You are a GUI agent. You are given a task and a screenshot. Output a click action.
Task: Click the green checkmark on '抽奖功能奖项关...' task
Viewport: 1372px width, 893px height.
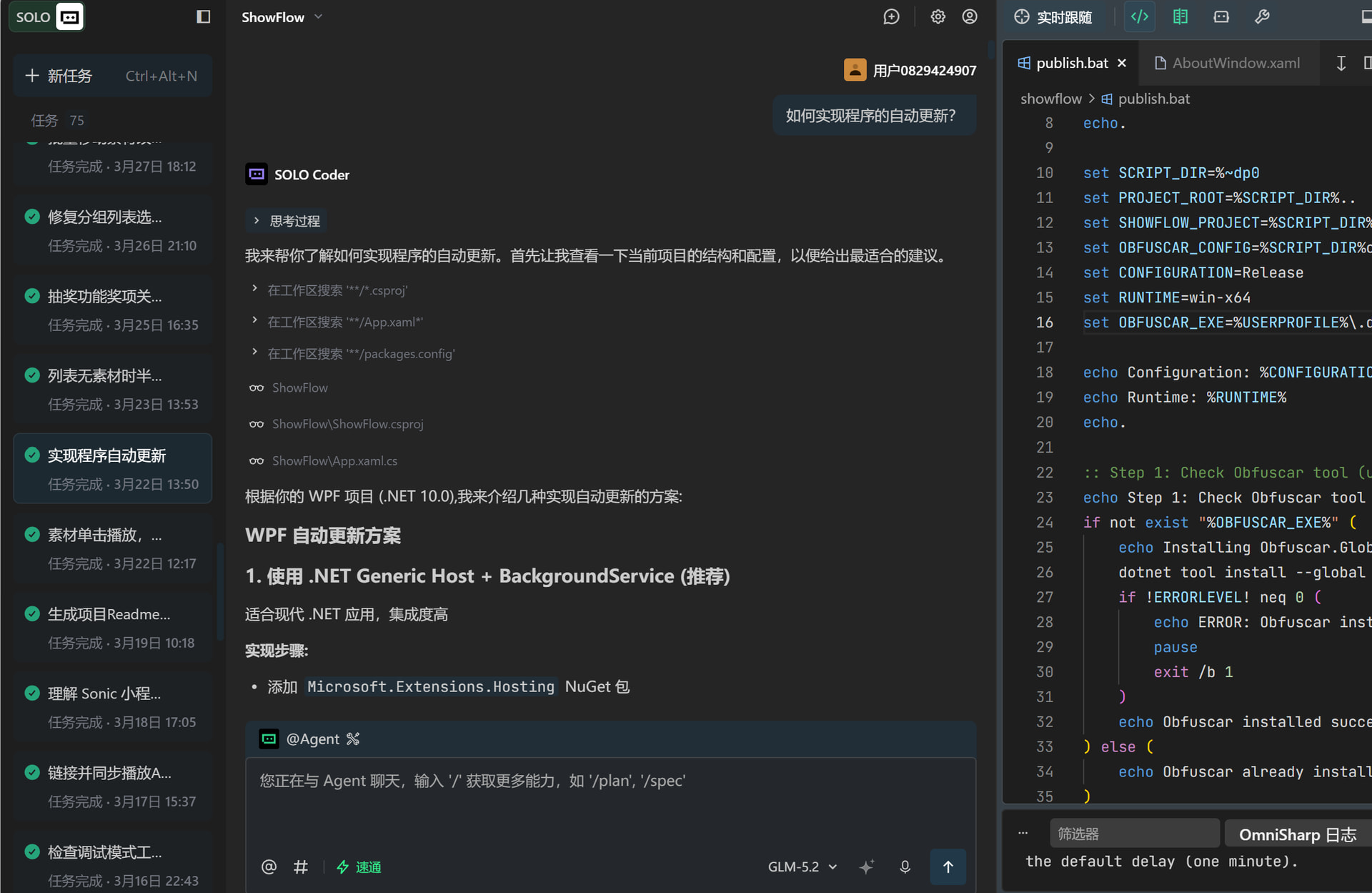pyautogui.click(x=32, y=296)
